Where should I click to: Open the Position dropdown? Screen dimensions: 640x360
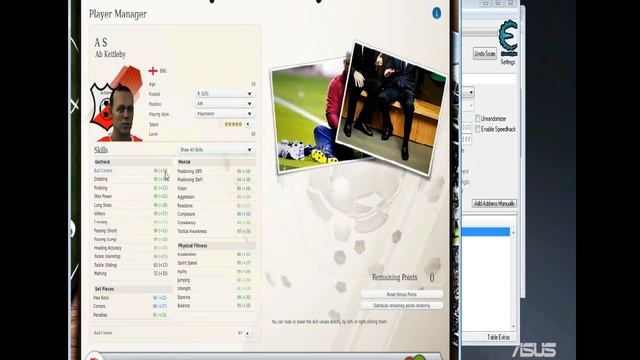pyautogui.click(x=224, y=104)
